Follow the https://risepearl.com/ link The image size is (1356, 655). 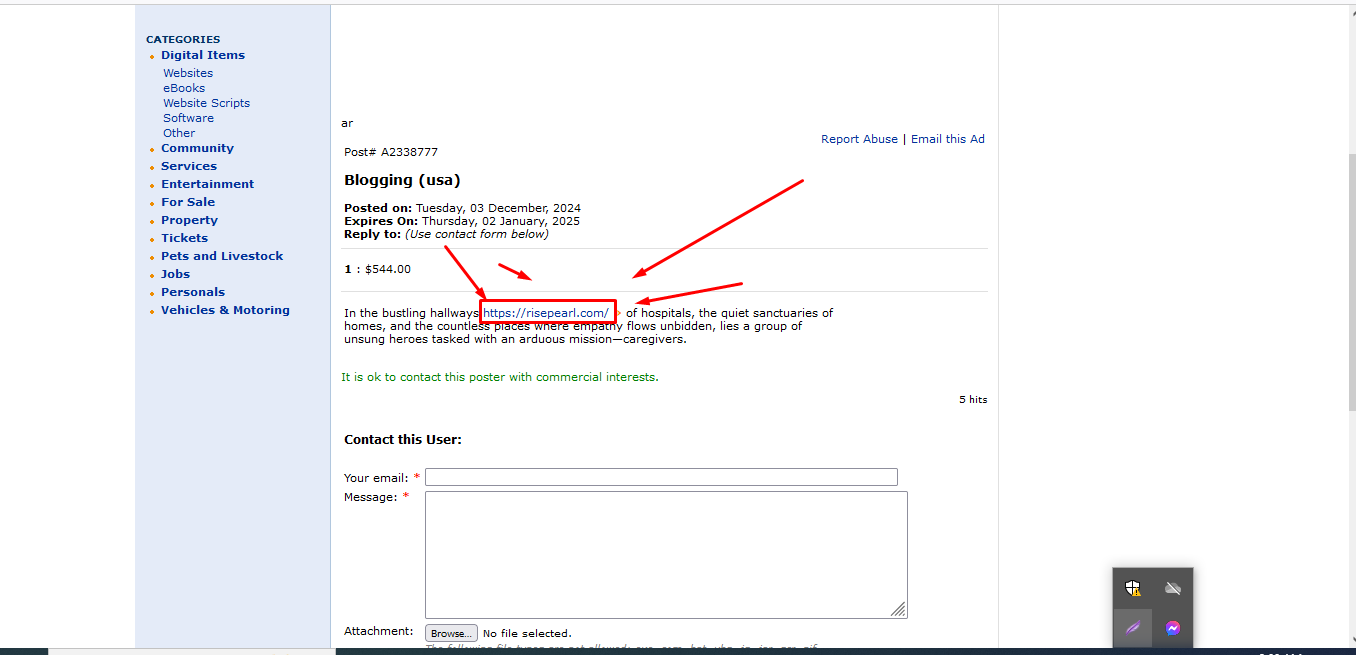tap(546, 313)
